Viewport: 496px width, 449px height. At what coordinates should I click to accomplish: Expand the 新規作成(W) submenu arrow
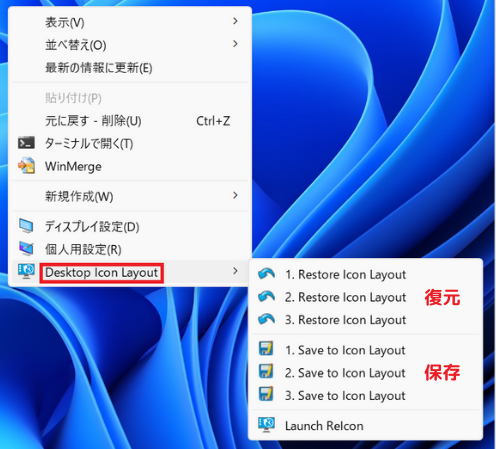pos(235,195)
